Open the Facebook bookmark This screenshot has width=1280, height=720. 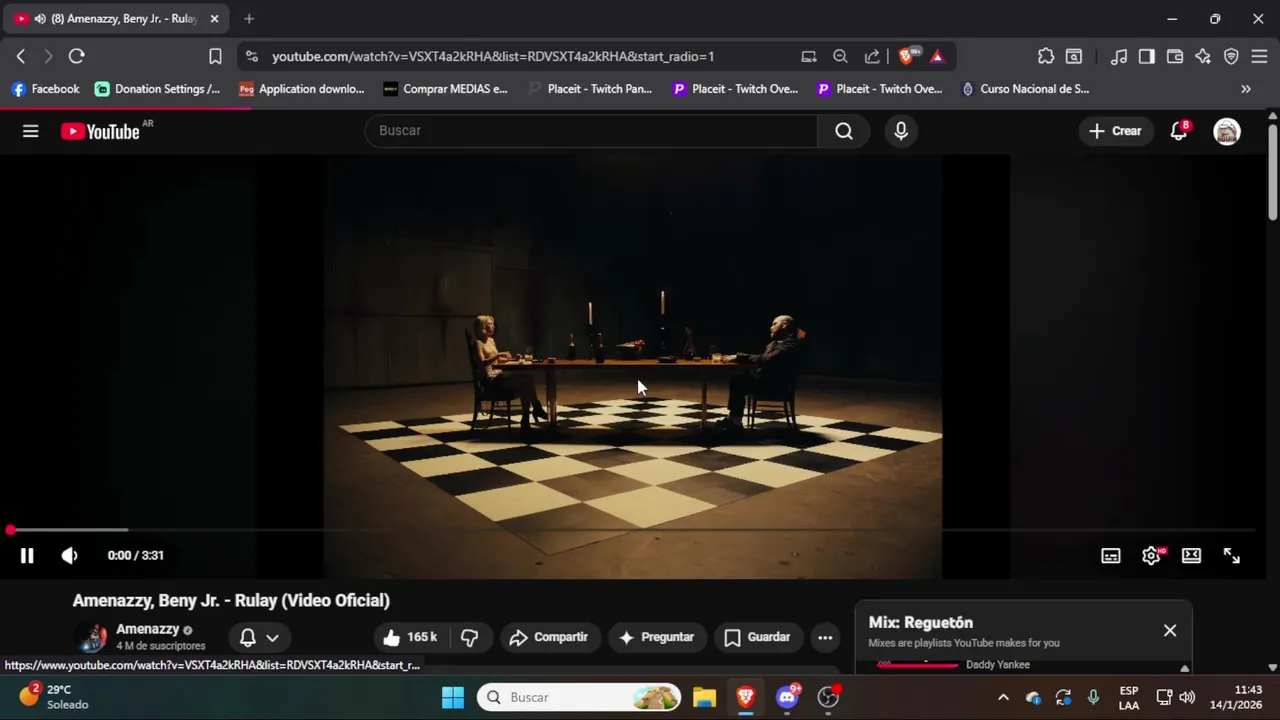45,89
